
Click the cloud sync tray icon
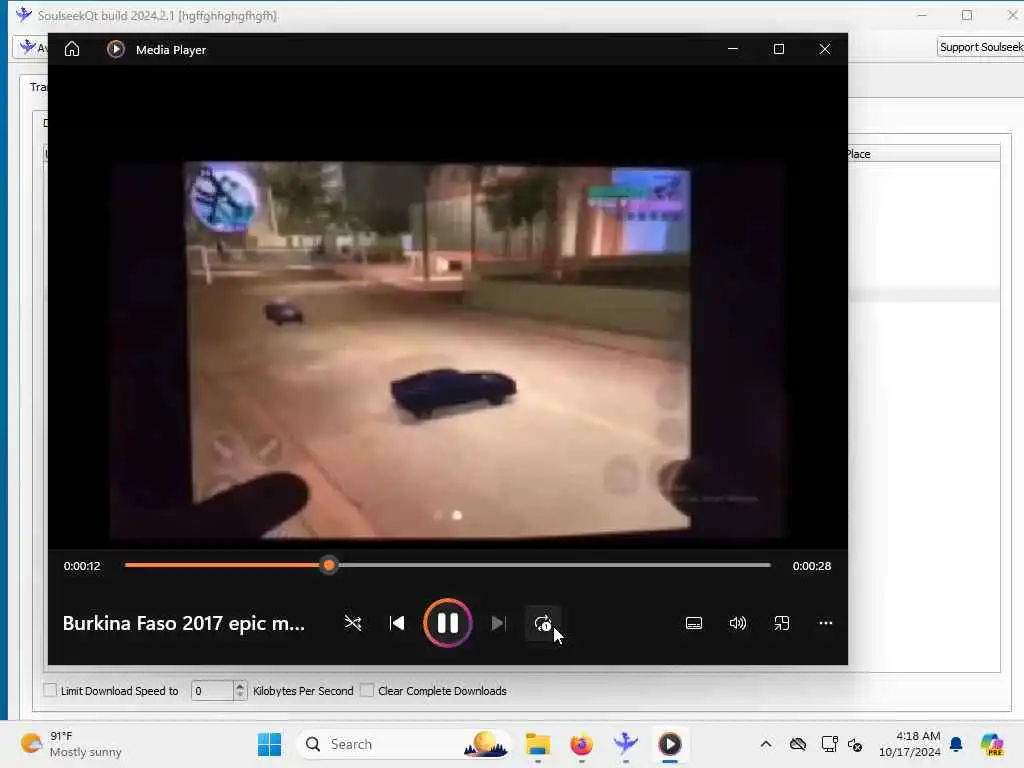pos(797,744)
